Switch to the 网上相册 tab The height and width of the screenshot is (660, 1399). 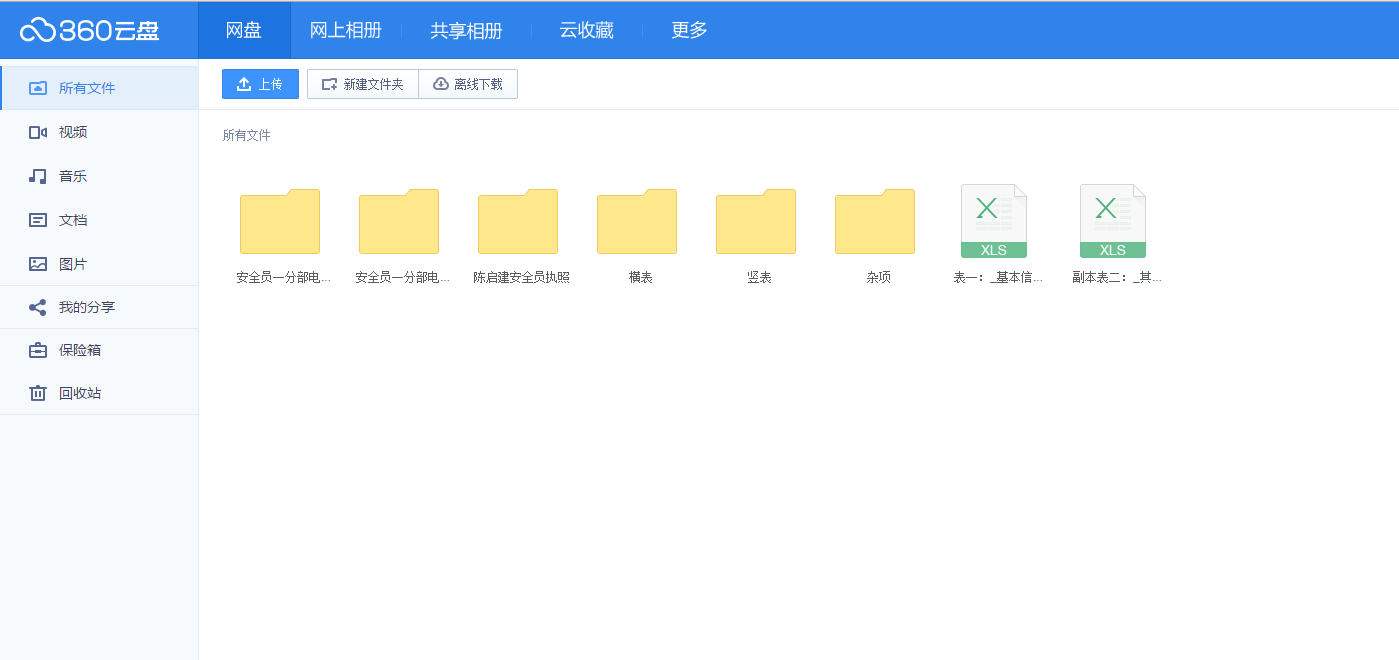pyautogui.click(x=346, y=30)
